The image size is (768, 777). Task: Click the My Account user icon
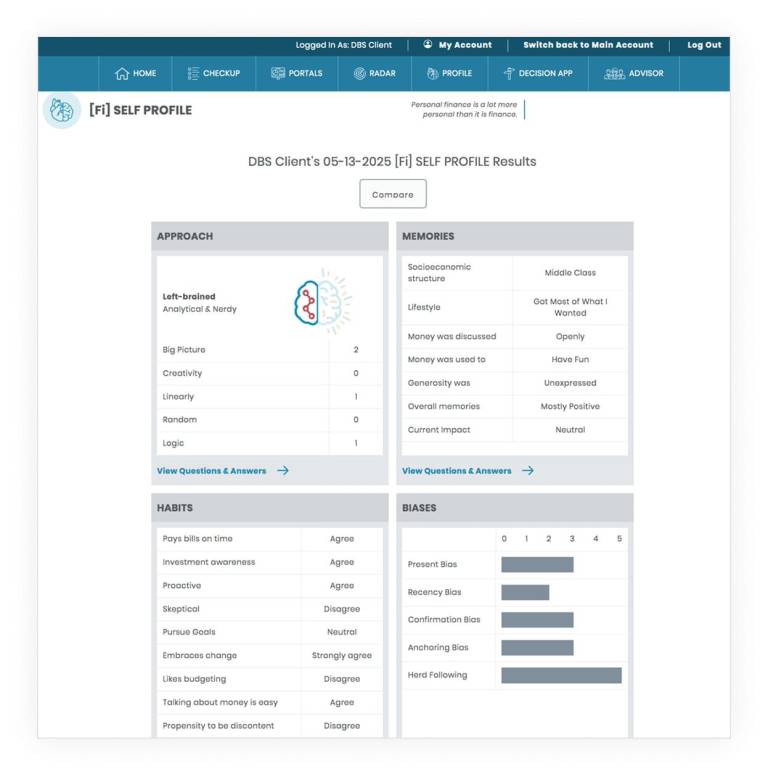click(x=428, y=44)
